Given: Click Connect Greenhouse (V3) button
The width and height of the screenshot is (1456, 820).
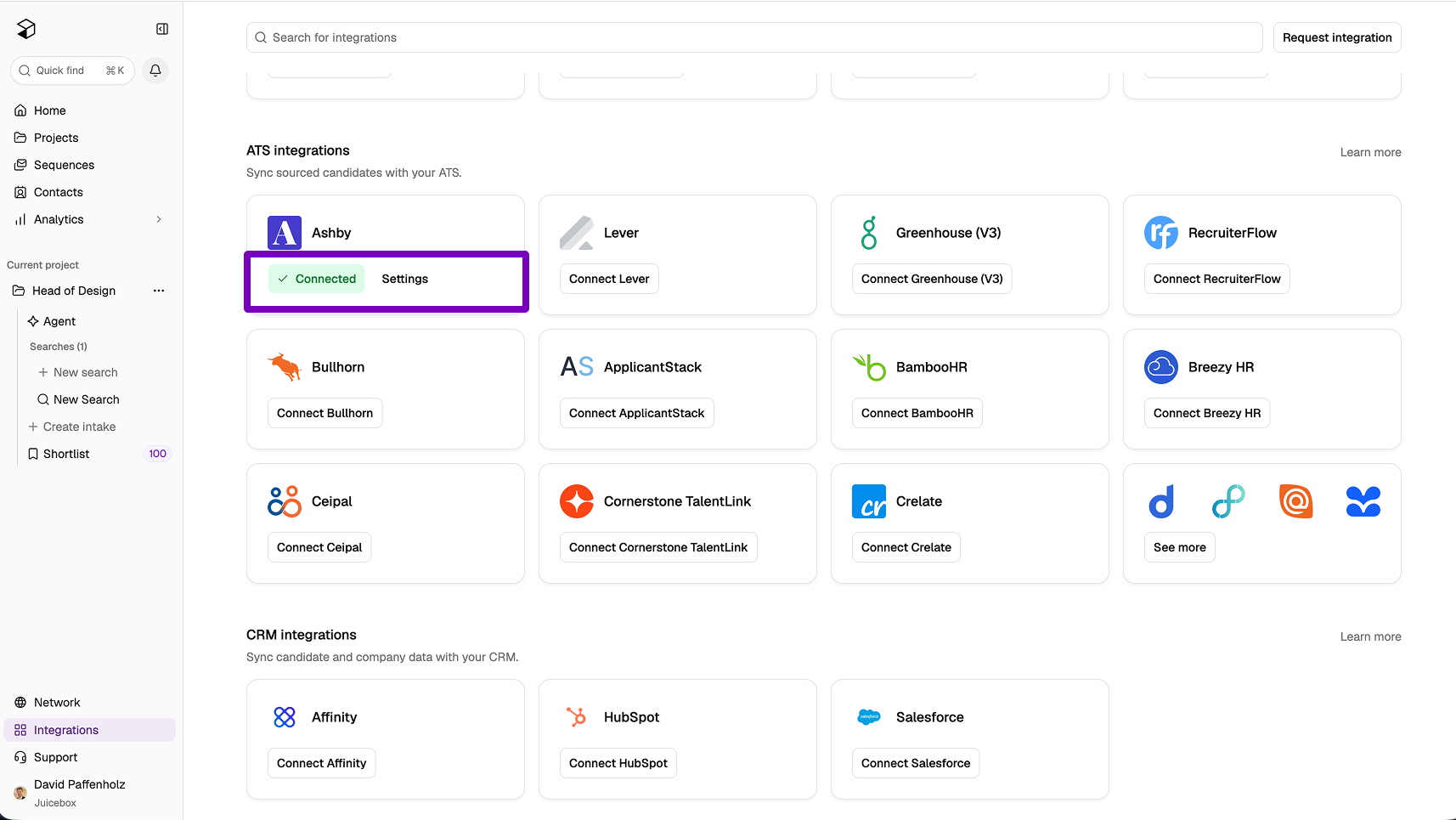Looking at the screenshot, I should (x=932, y=279).
